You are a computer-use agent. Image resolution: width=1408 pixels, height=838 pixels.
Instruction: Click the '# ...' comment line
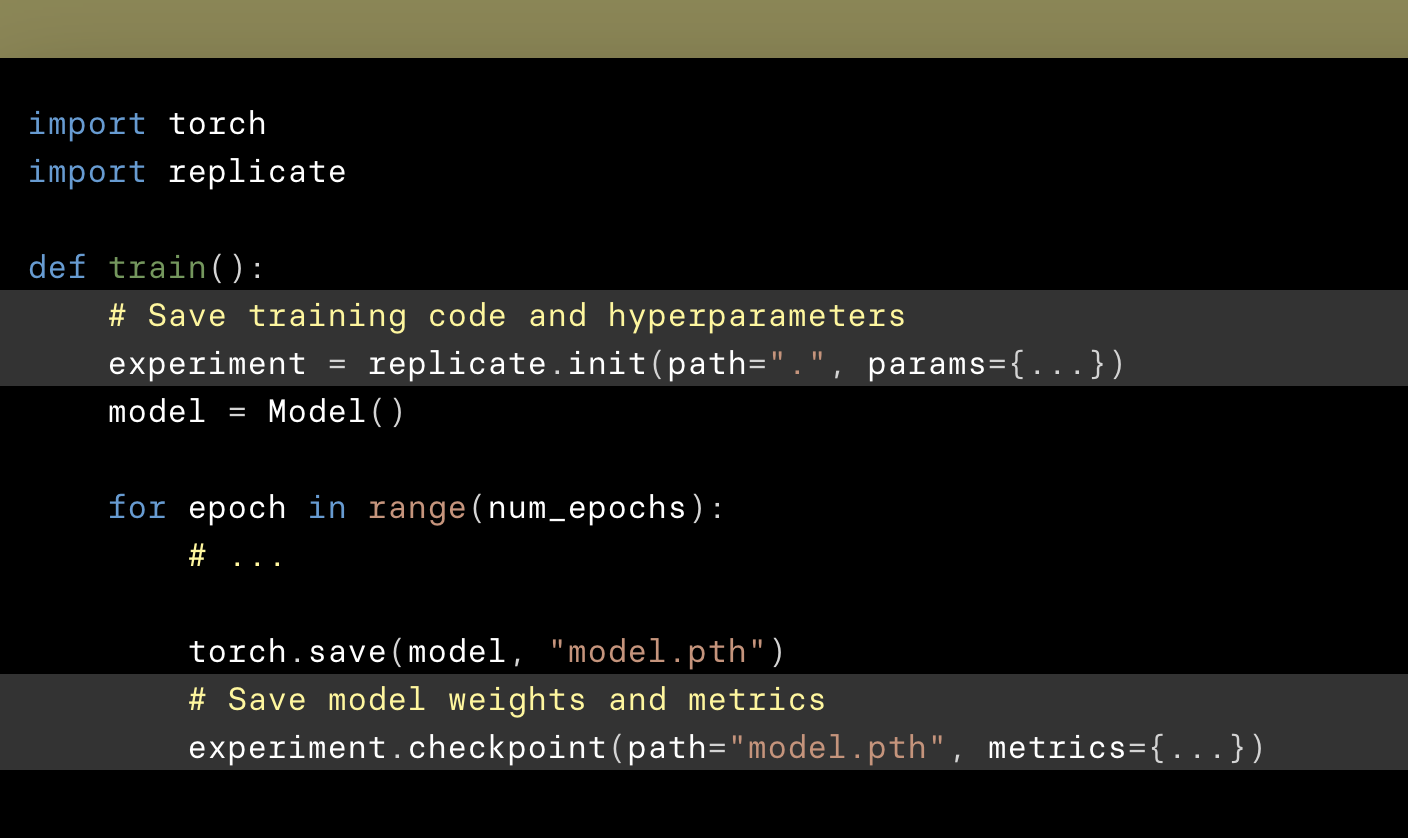[x=237, y=555]
